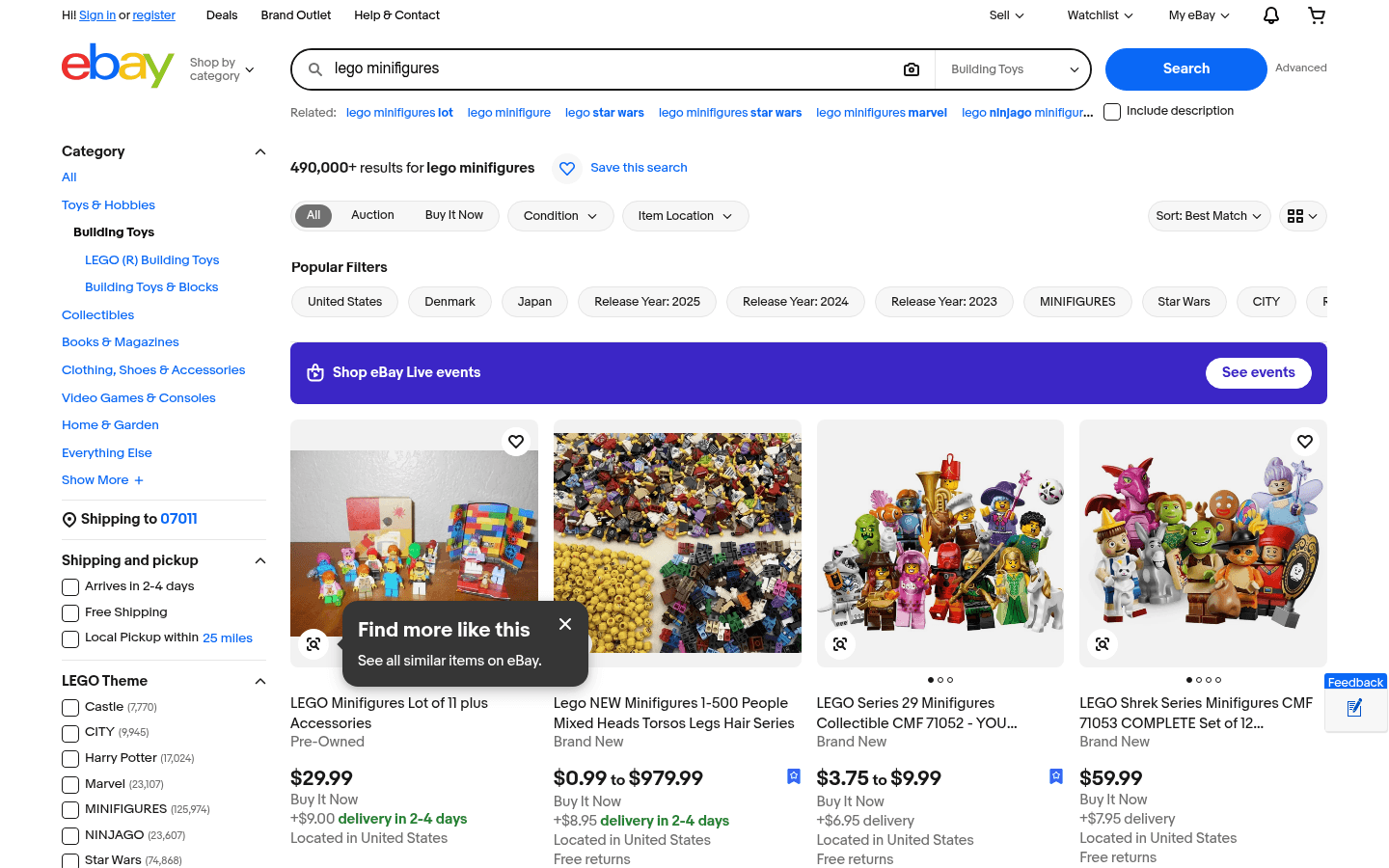Image resolution: width=1389 pixels, height=868 pixels.
Task: Click the eBay logo
Action: coord(118,66)
